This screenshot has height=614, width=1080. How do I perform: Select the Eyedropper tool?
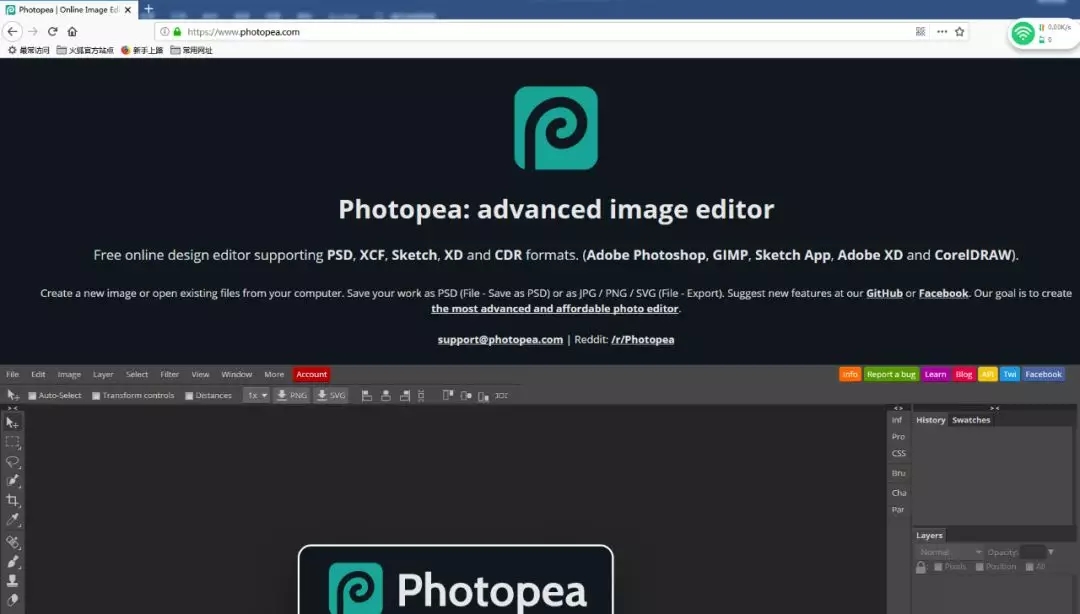[x=12, y=520]
